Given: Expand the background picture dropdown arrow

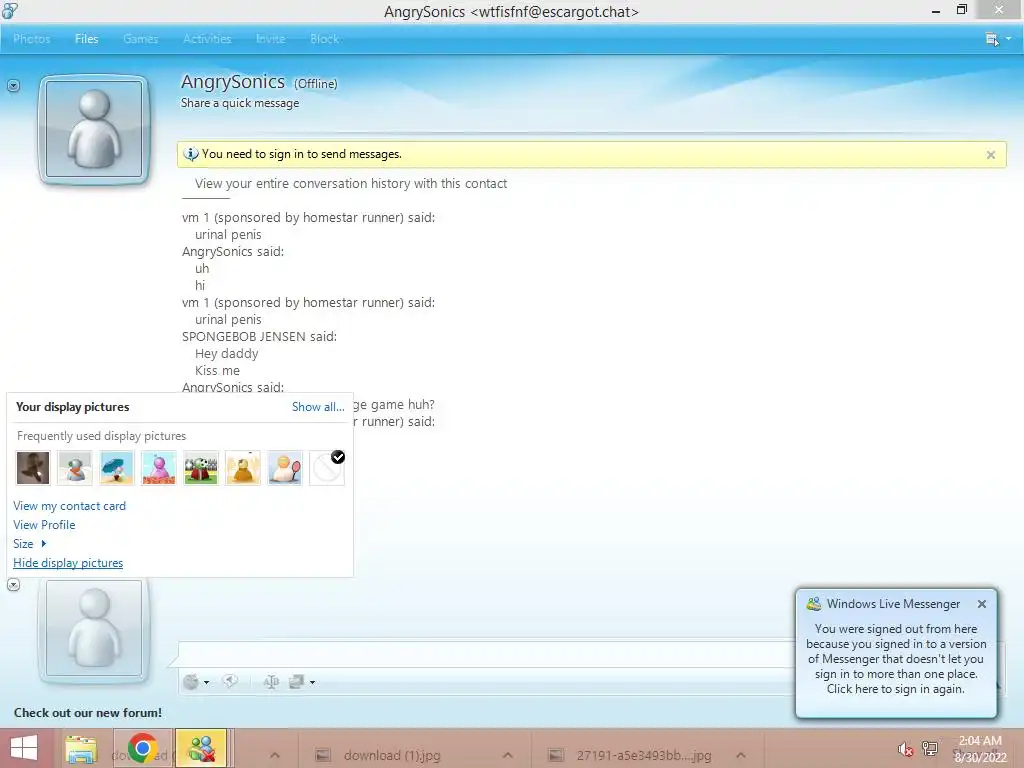Looking at the screenshot, I should (312, 682).
